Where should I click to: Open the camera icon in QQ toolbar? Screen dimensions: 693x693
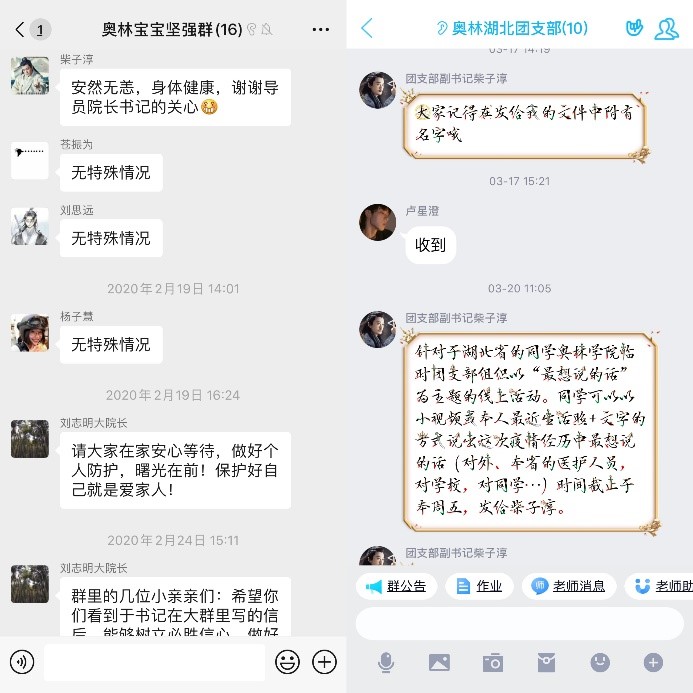[x=493, y=663]
